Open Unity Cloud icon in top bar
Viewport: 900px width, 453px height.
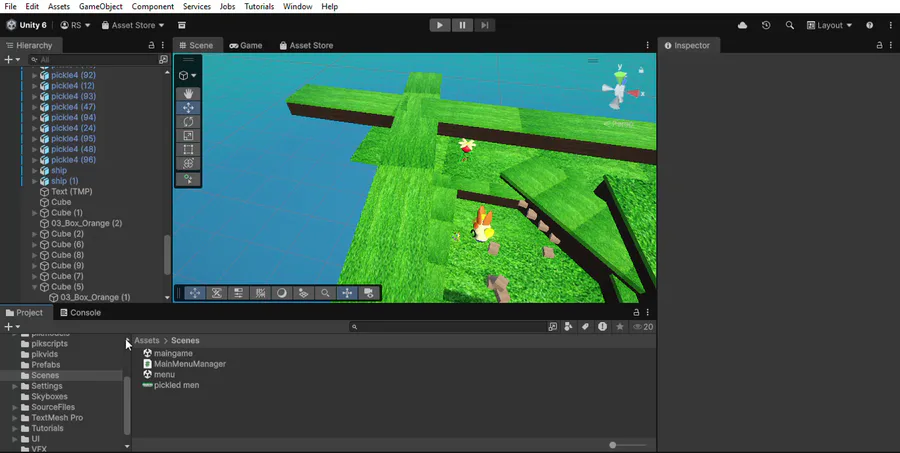[742, 25]
